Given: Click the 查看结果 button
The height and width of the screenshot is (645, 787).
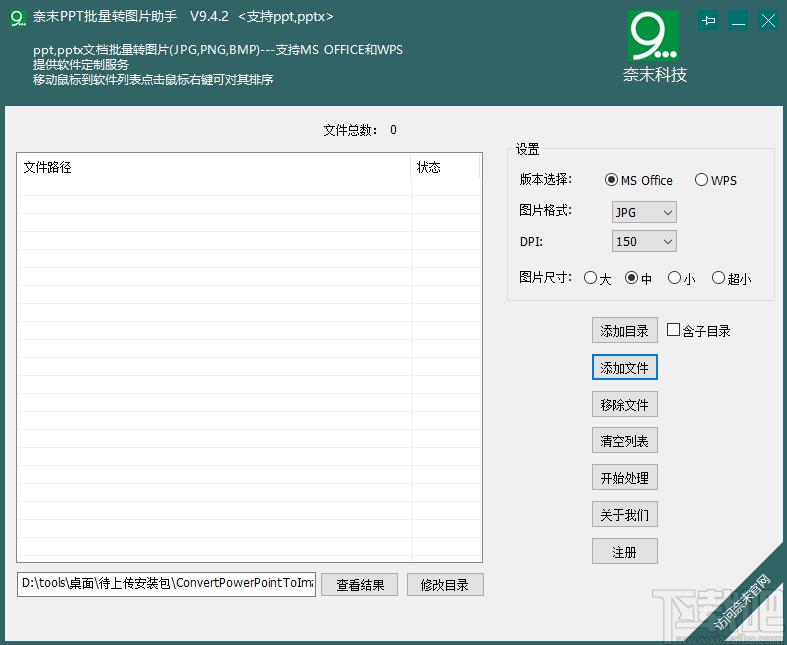Looking at the screenshot, I should coord(359,585).
